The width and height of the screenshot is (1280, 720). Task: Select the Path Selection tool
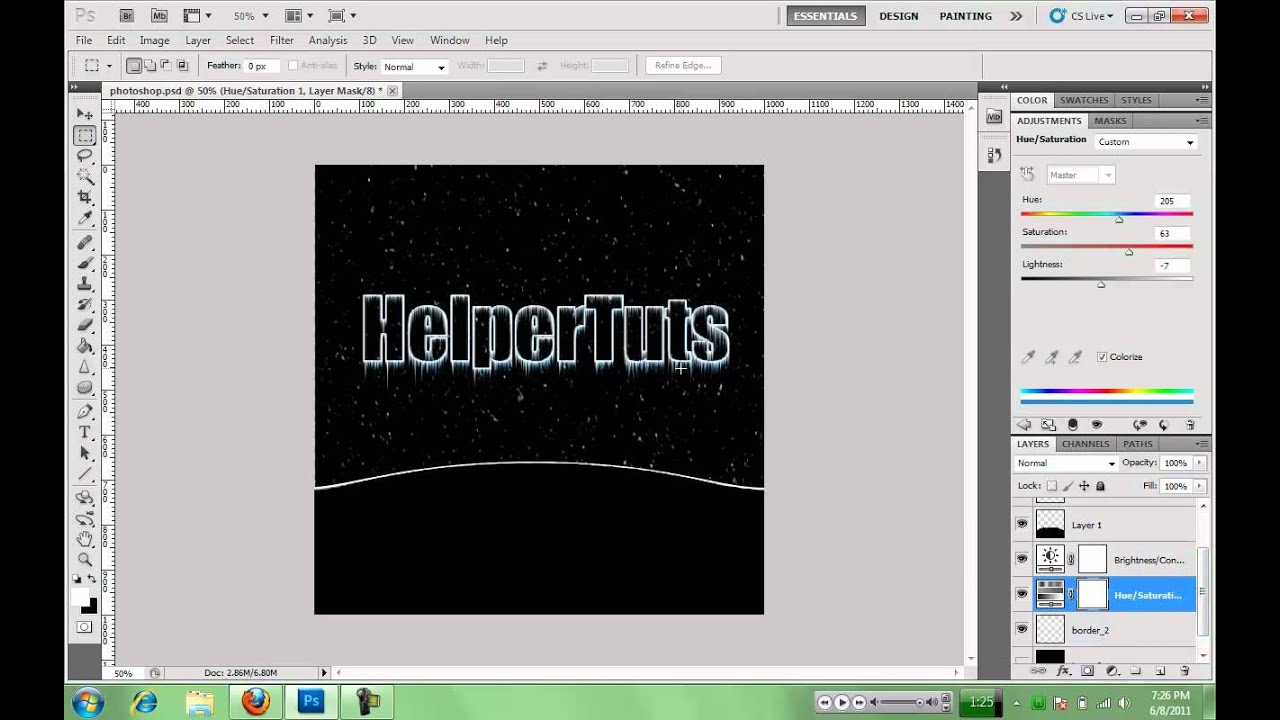85,453
